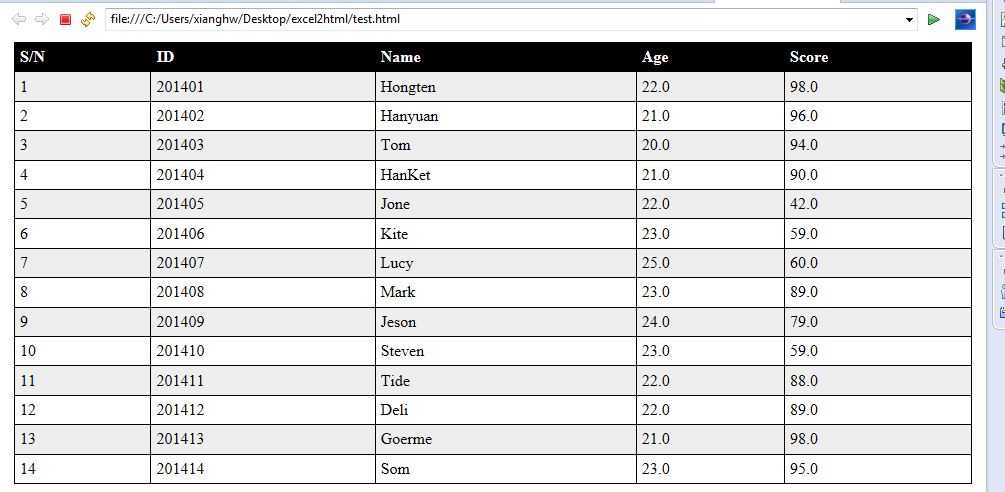Click the Name column header

[x=400, y=57]
